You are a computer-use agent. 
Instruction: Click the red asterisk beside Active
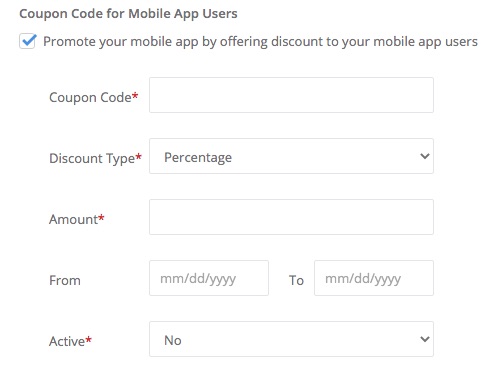click(x=88, y=340)
